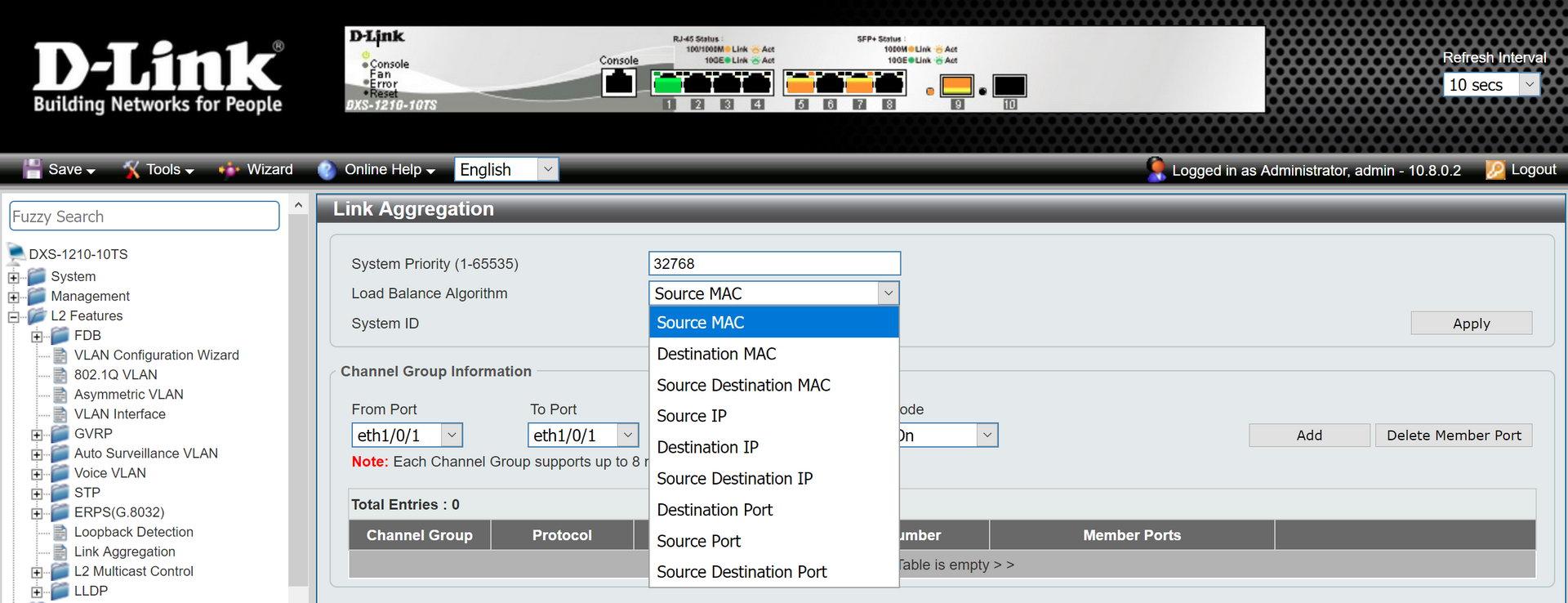Click the D-Link logo
This screenshot has height=603, width=1568.
pyautogui.click(x=158, y=77)
